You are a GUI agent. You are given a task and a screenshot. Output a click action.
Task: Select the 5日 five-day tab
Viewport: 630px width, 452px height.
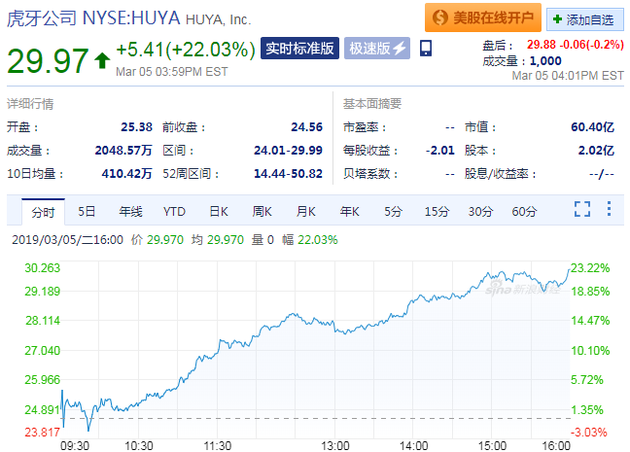[86, 211]
